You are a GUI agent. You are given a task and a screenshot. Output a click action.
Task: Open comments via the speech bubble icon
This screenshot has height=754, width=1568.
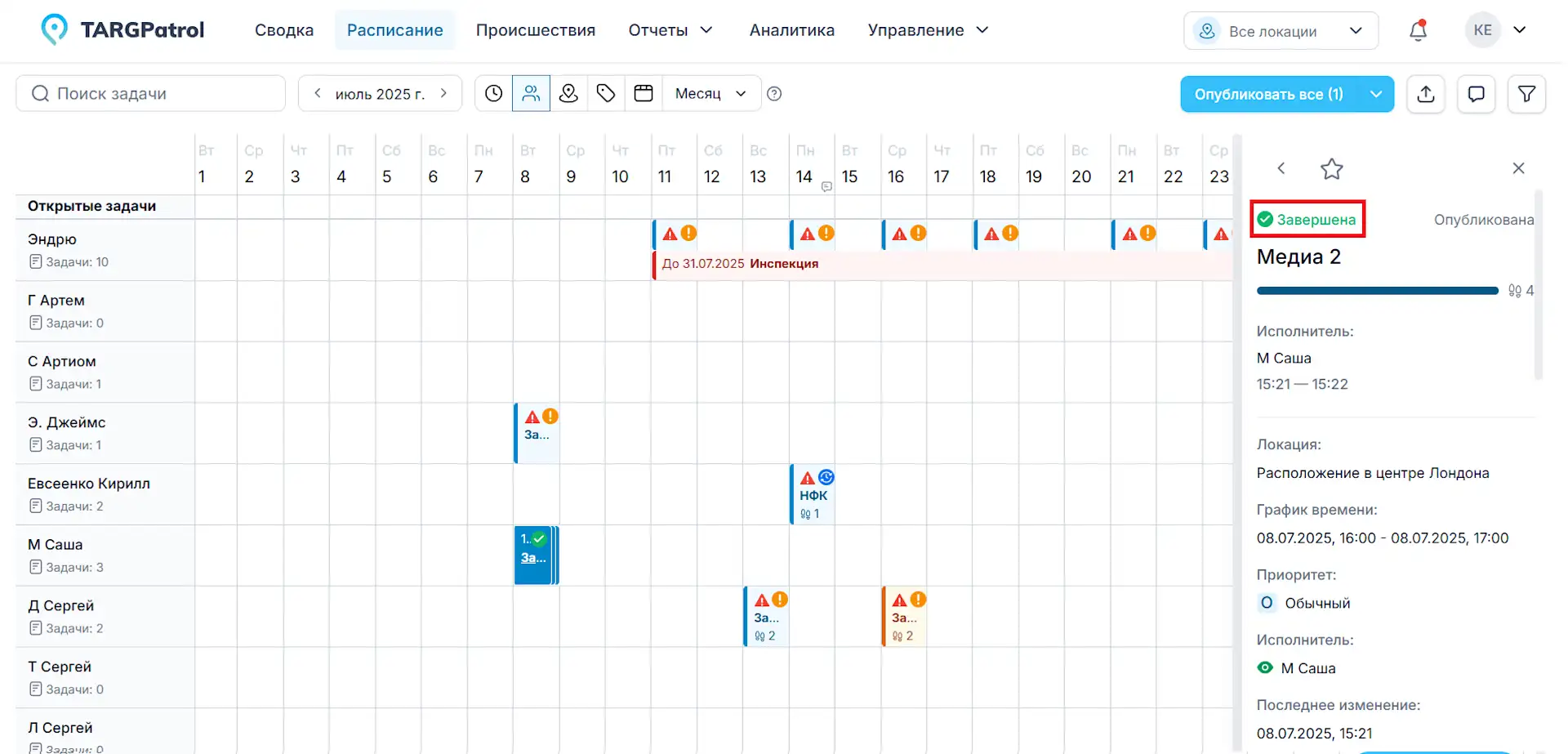point(1477,94)
